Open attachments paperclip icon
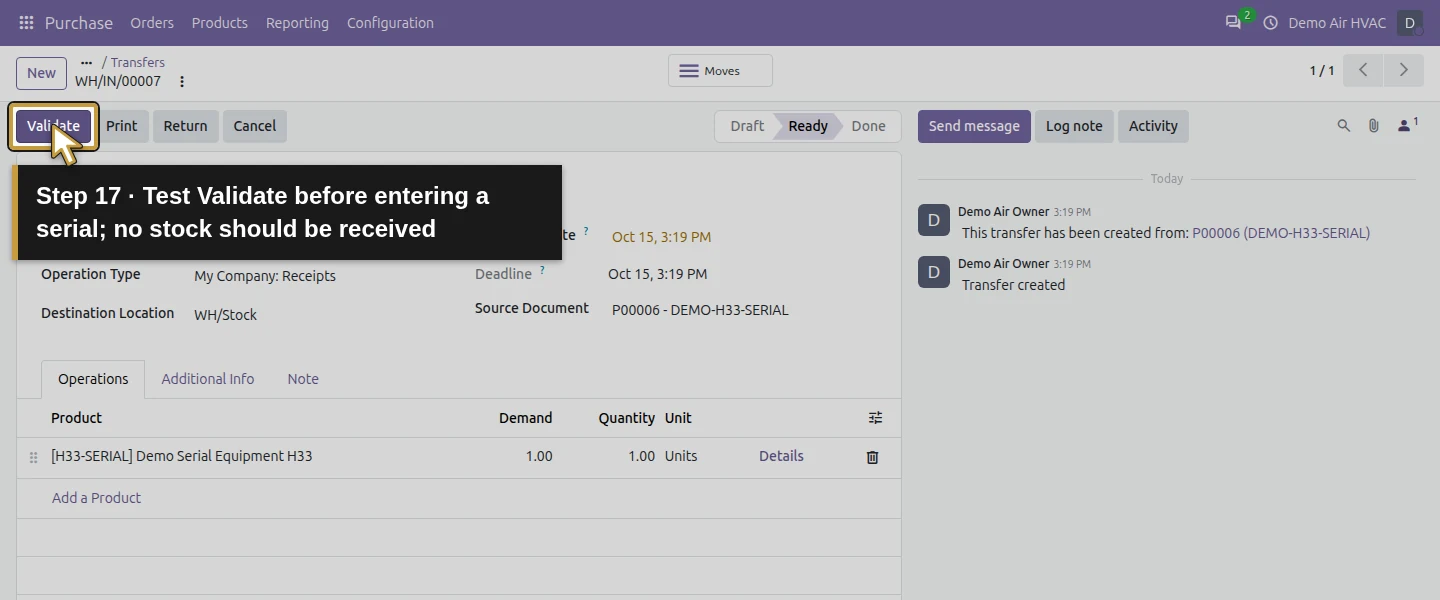The width and height of the screenshot is (1440, 600). pyautogui.click(x=1374, y=126)
